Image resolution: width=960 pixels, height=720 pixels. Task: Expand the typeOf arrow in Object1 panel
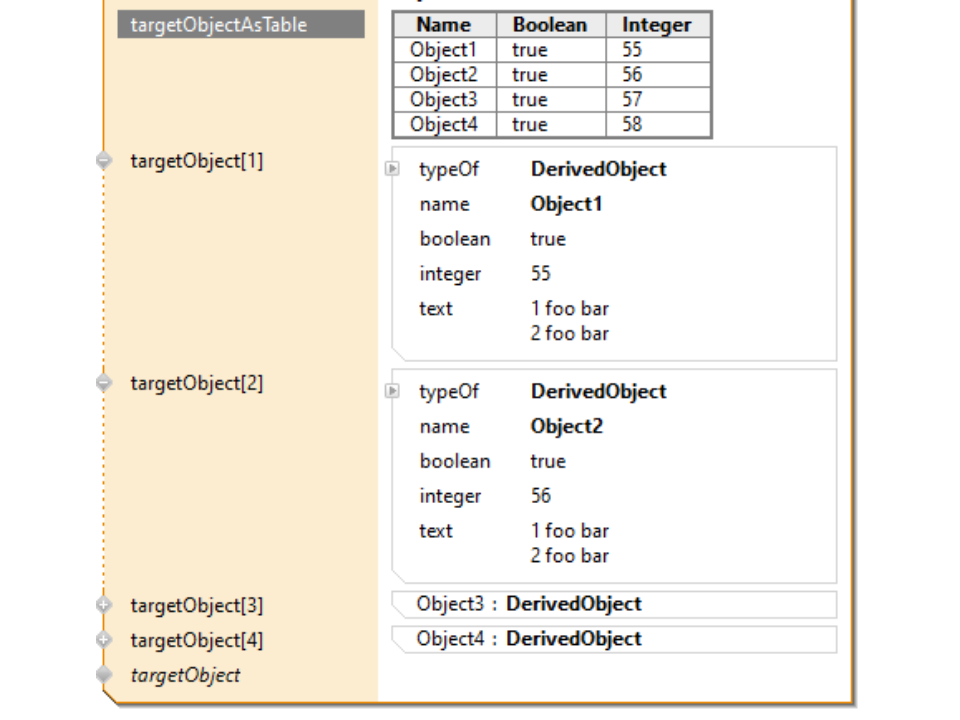[x=392, y=169]
